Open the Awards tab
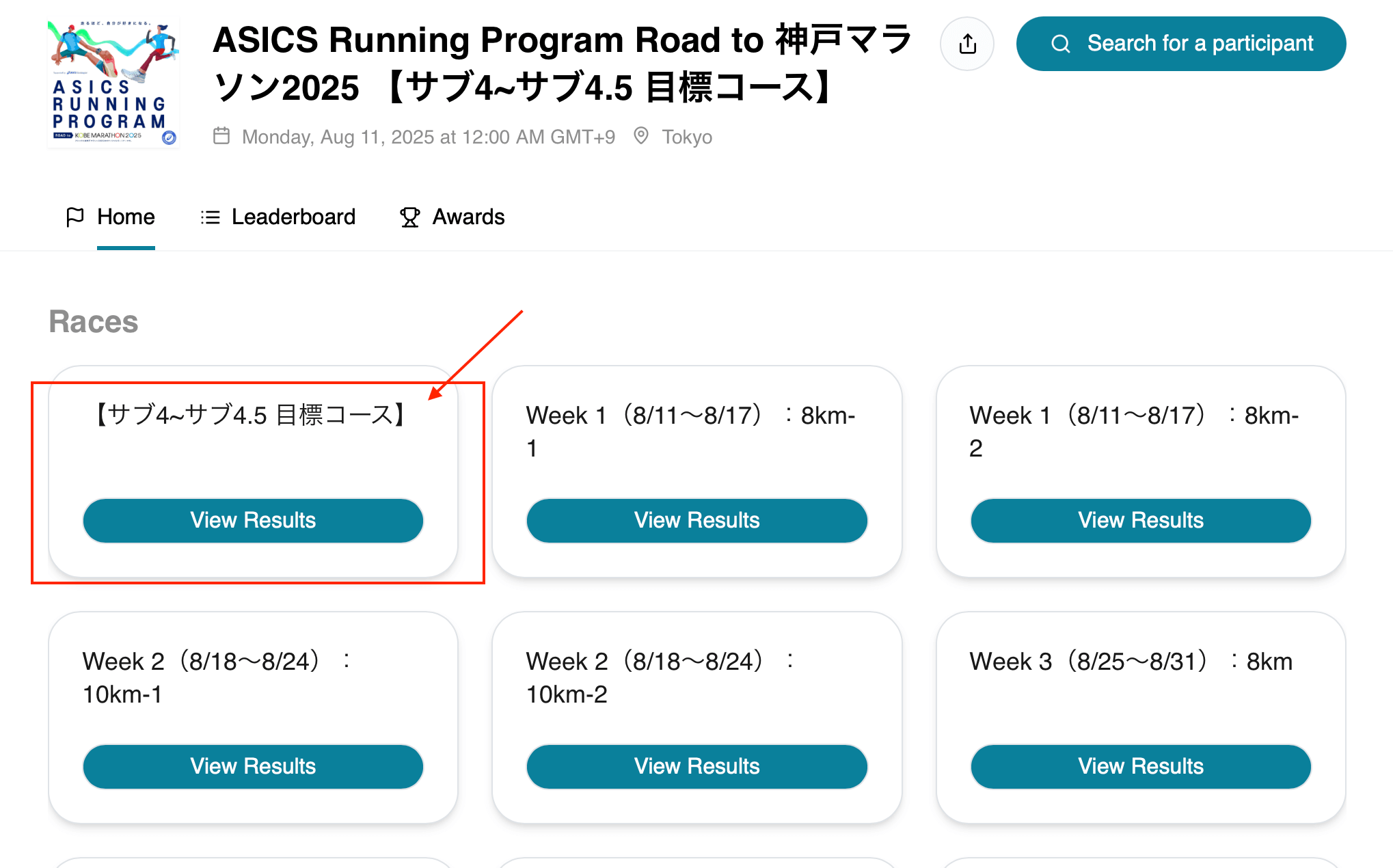Viewport: 1393px width, 868px height. [468, 217]
